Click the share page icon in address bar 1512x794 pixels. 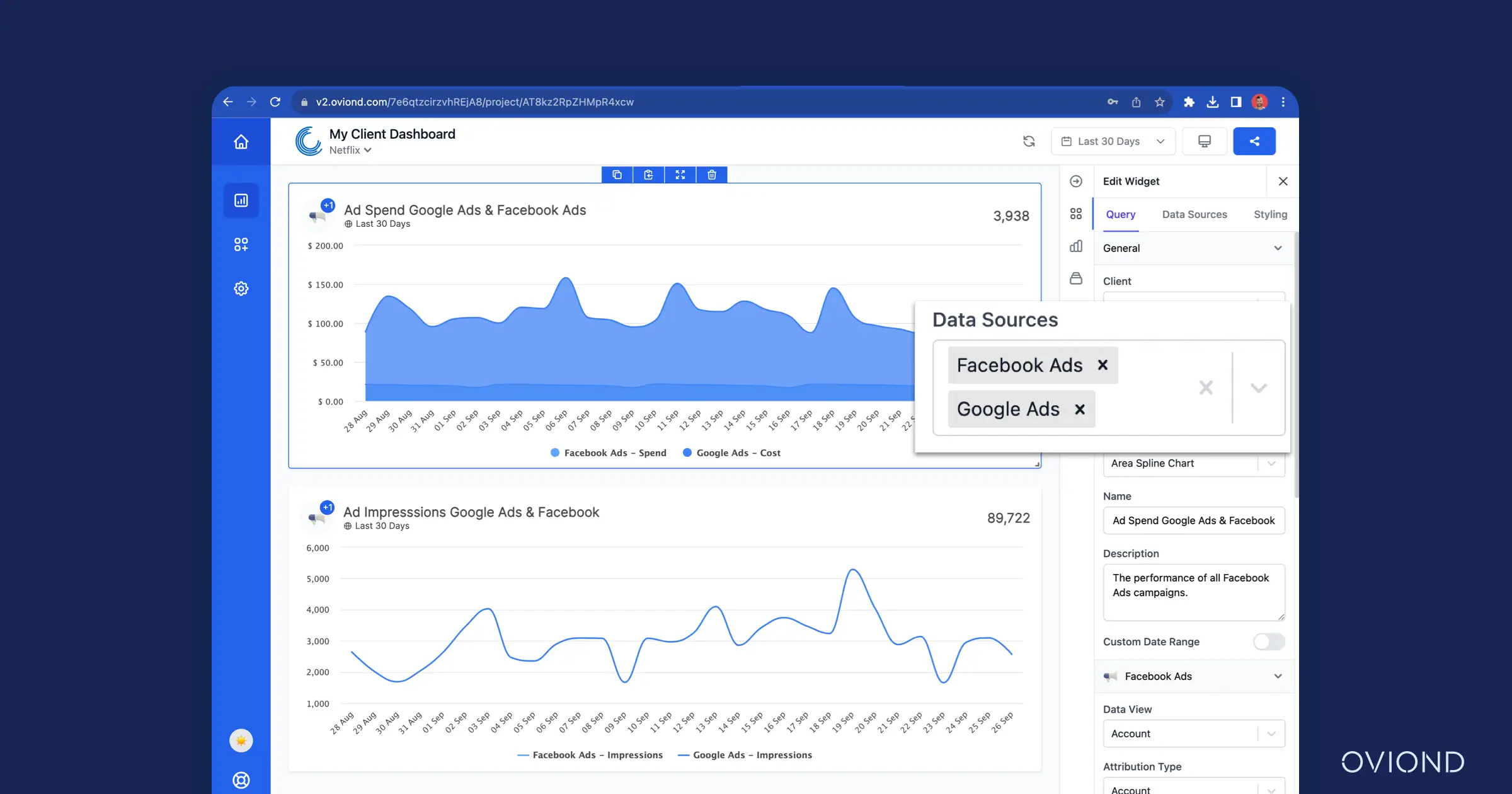pos(1136,102)
